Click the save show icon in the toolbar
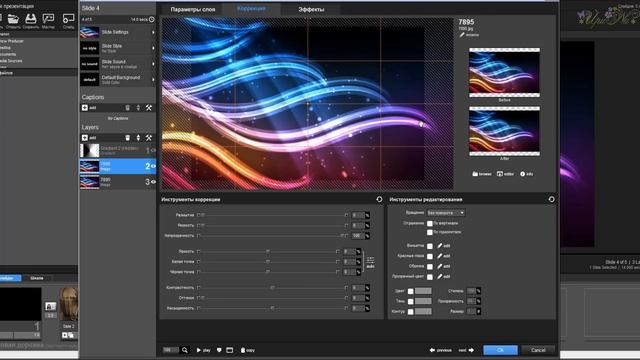640x360 pixels. coord(31,18)
